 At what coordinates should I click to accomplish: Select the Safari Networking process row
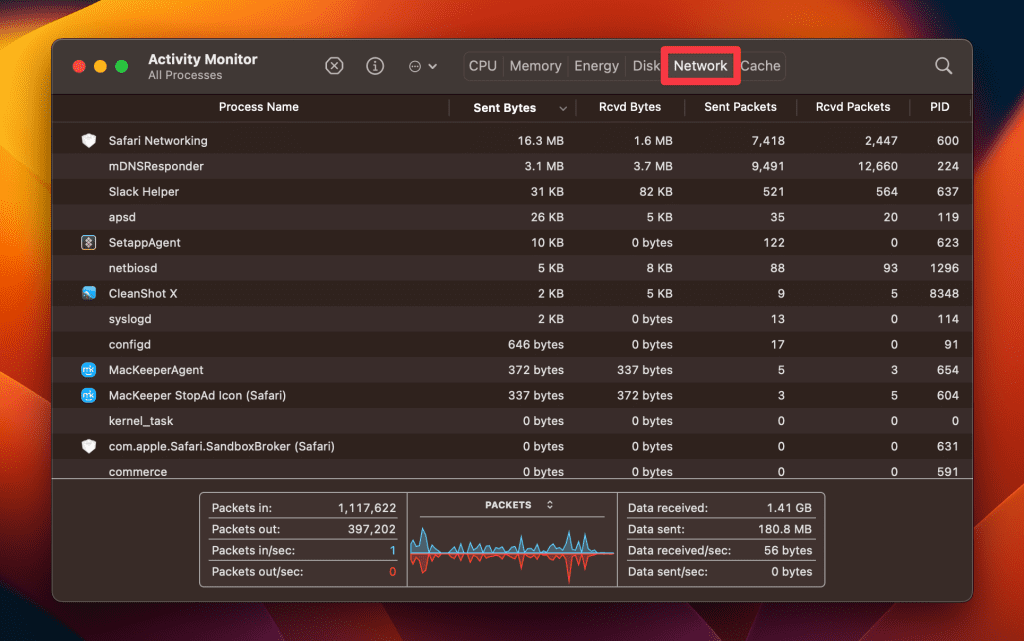coord(512,140)
